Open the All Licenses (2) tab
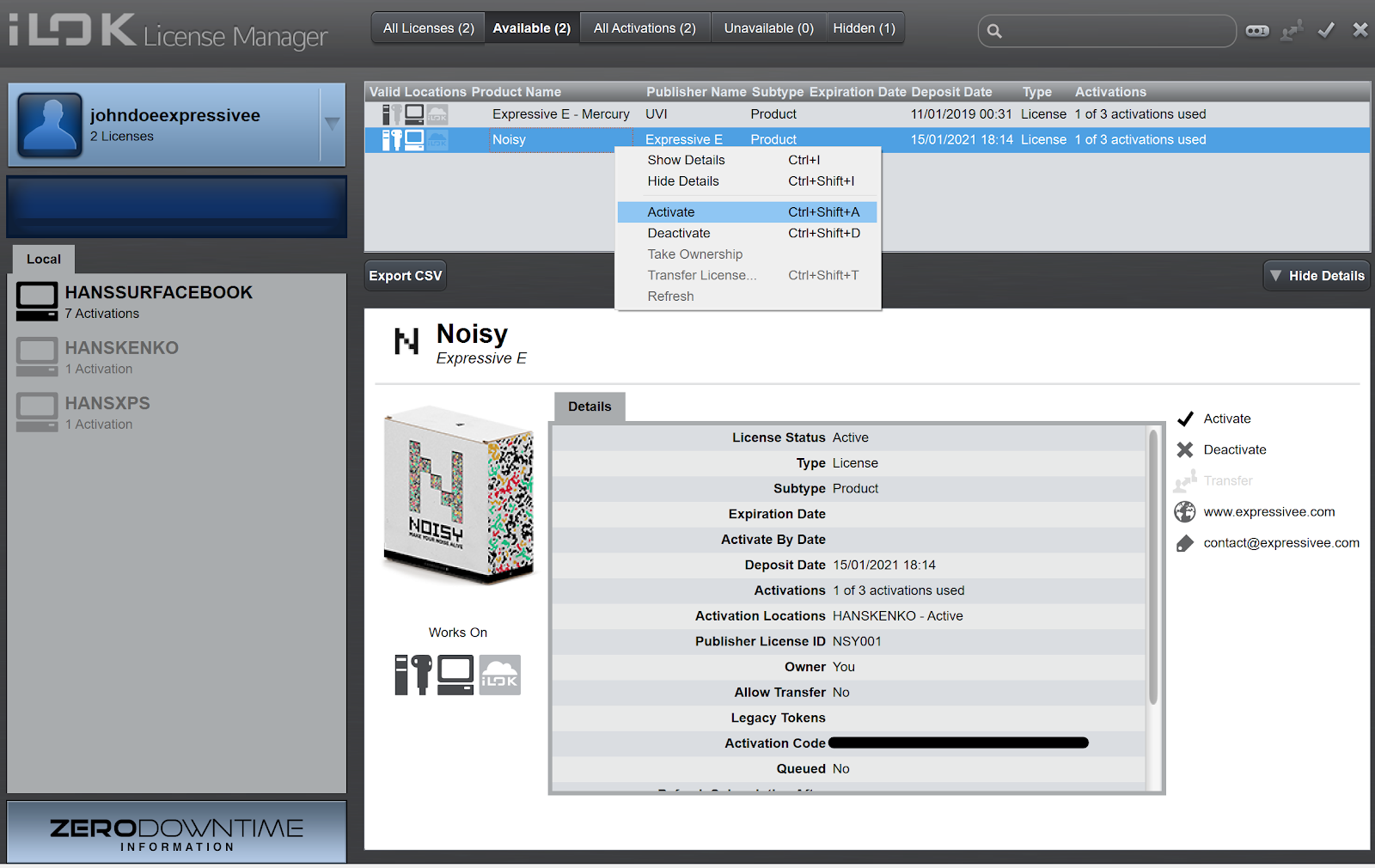The image size is (1375, 868). [429, 28]
